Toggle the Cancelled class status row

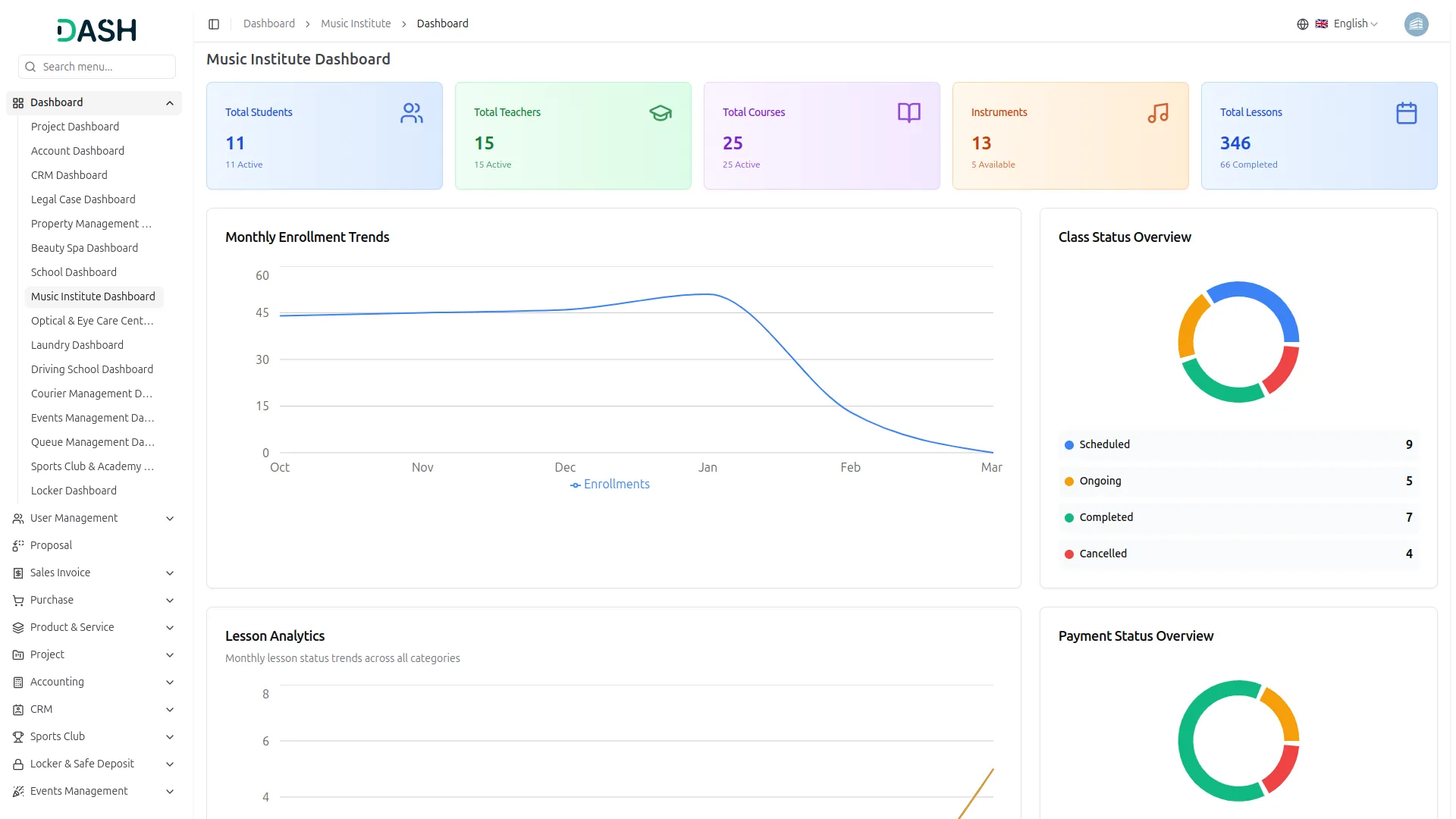pos(1238,554)
